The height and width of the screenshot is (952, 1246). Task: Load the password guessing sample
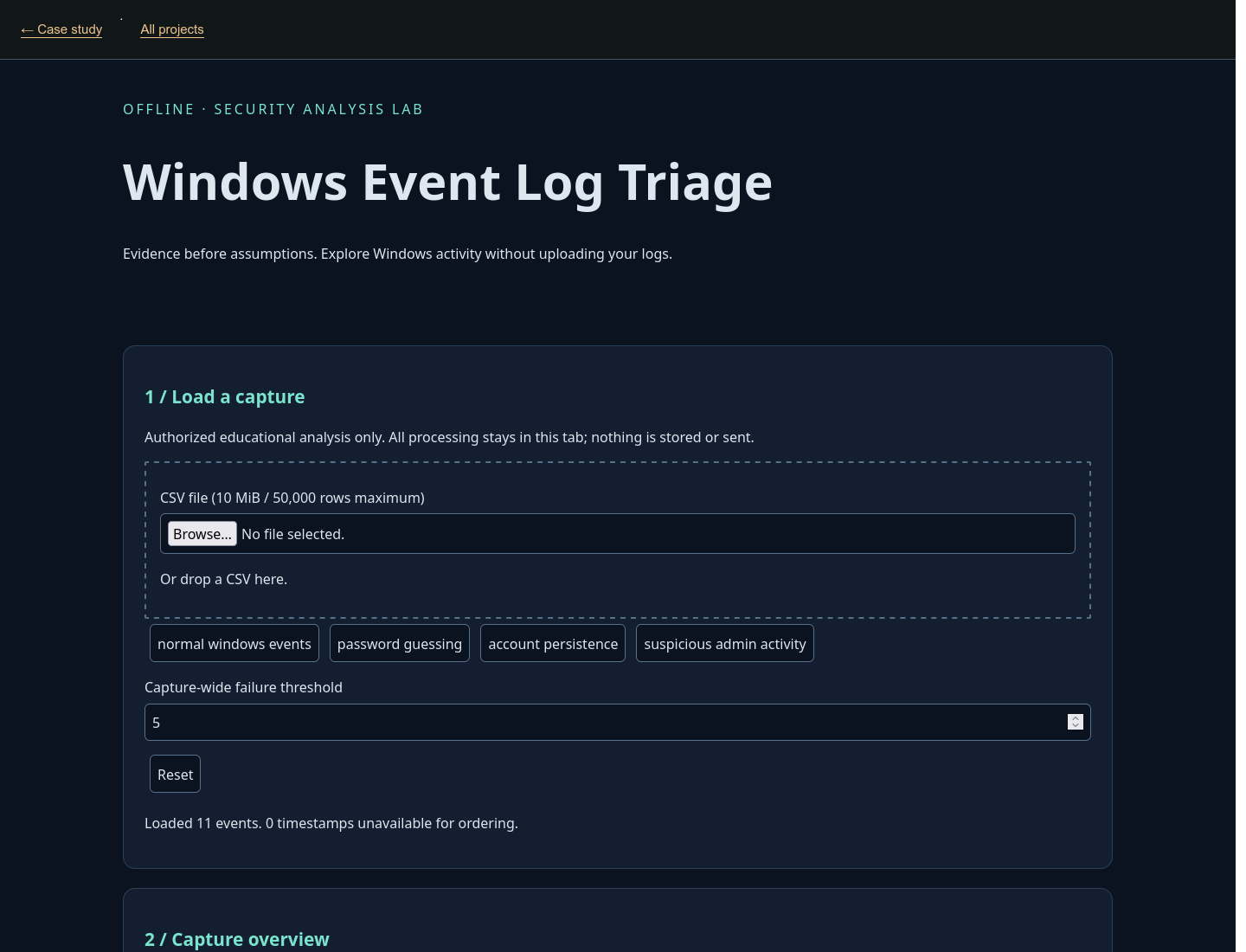pyautogui.click(x=400, y=643)
